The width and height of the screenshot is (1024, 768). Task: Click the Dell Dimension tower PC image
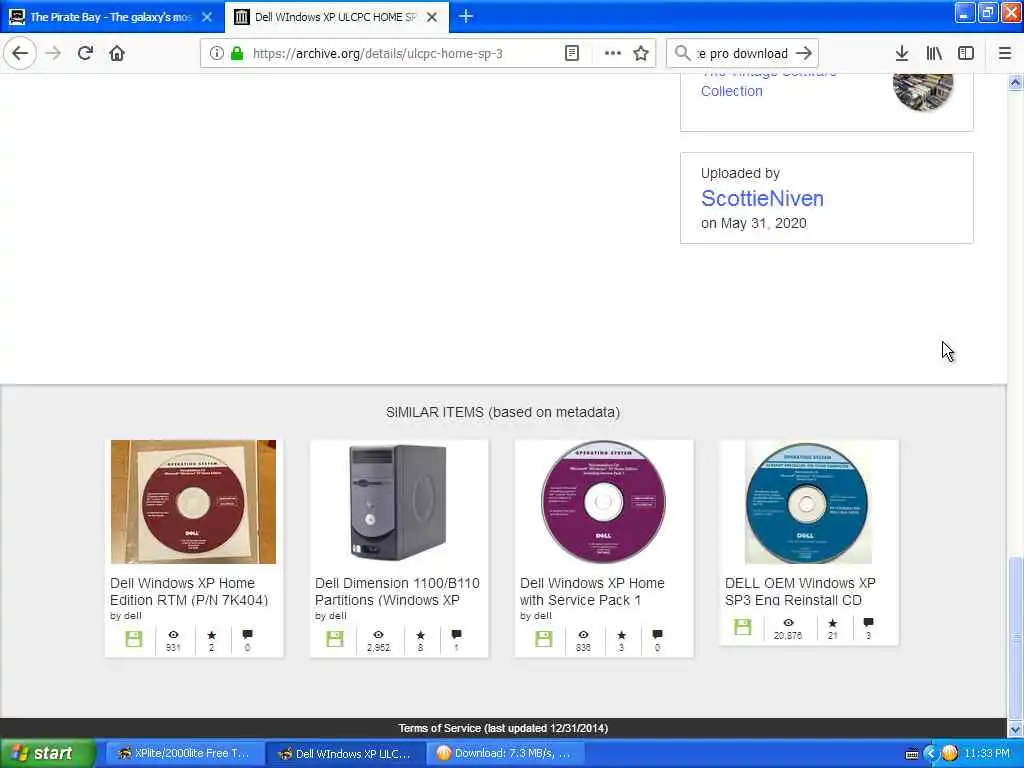point(398,502)
